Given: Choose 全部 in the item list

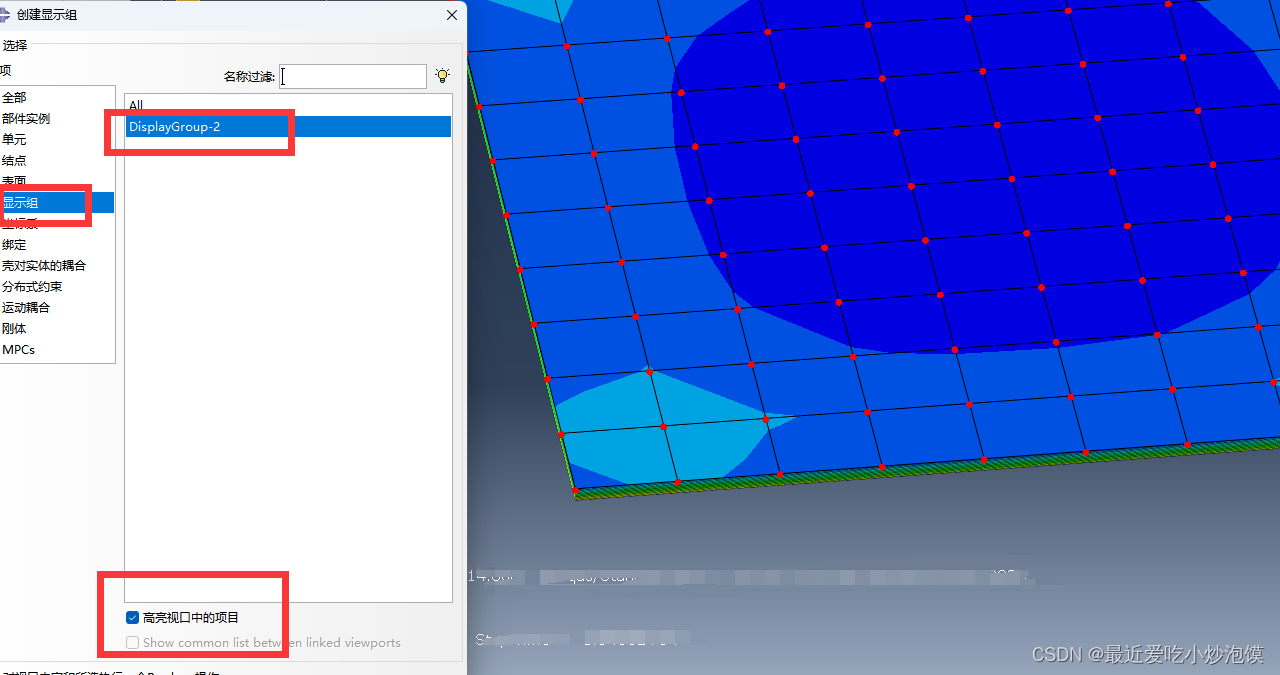Looking at the screenshot, I should coord(14,98).
